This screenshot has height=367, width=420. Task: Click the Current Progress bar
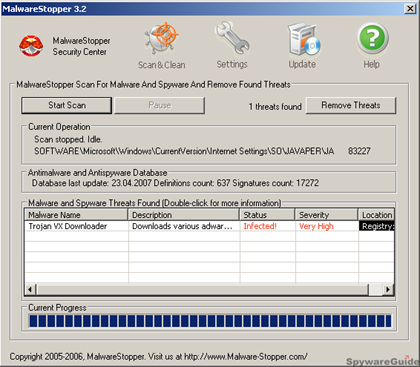[x=210, y=321]
